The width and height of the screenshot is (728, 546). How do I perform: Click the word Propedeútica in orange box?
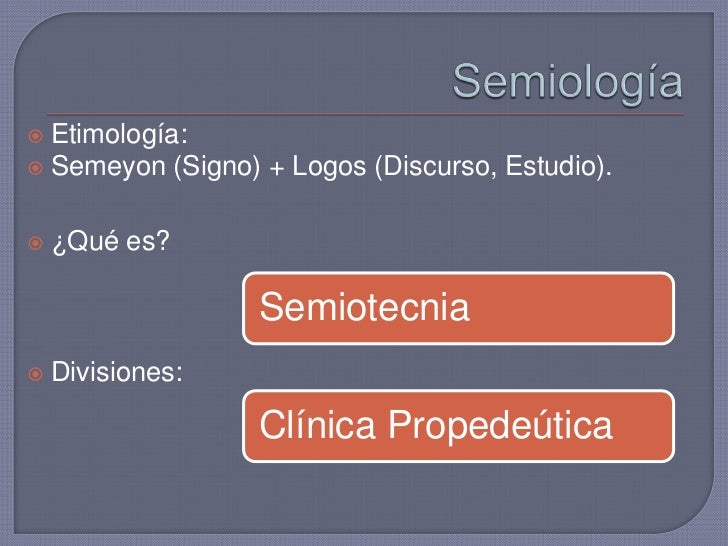click(499, 428)
